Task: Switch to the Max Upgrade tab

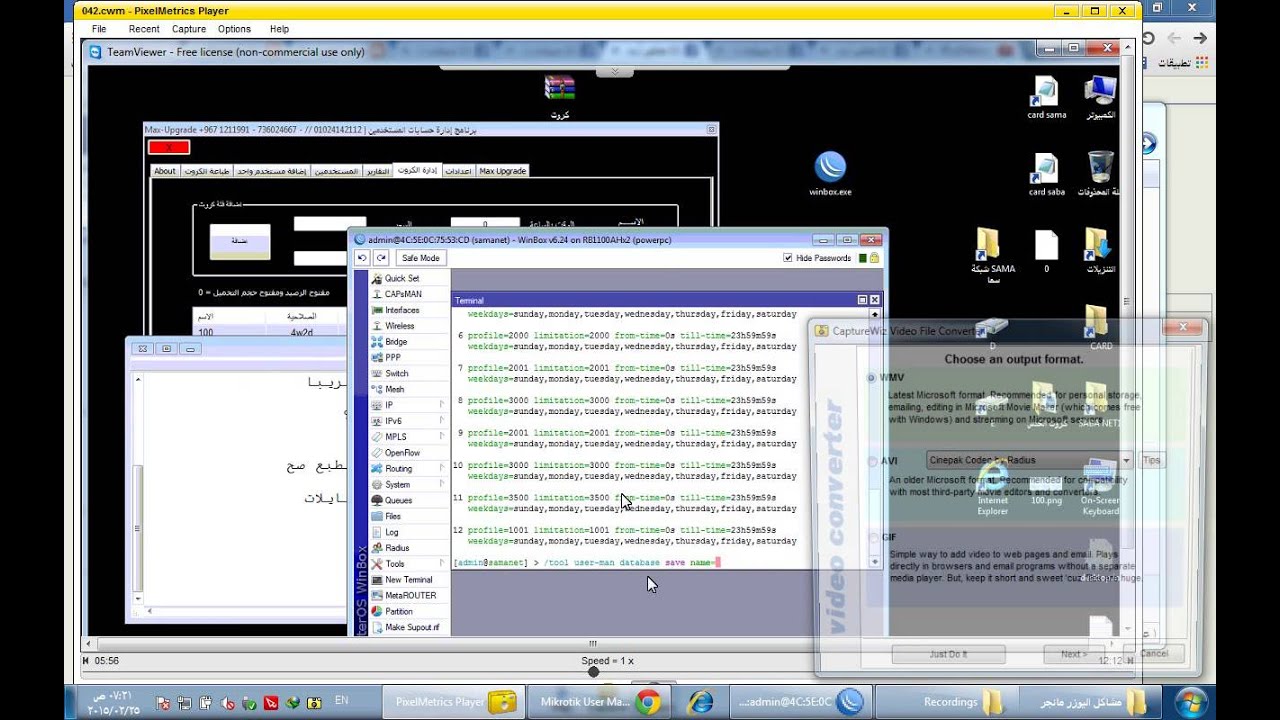Action: (503, 171)
